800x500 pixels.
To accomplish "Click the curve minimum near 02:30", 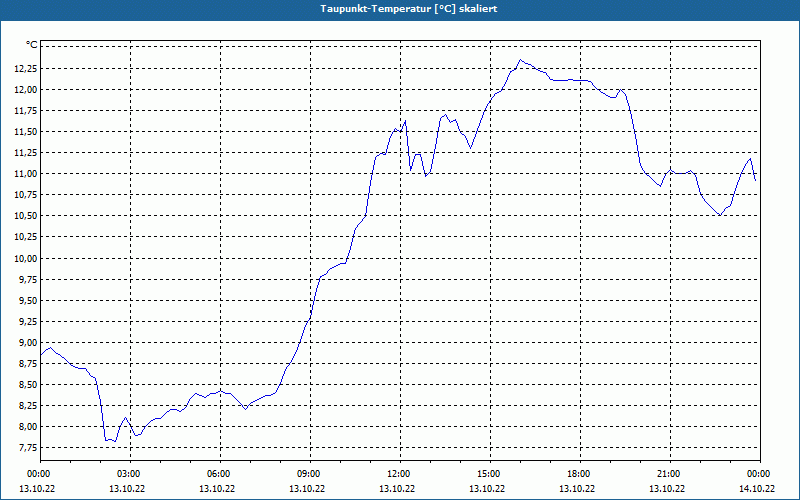I will (115, 441).
